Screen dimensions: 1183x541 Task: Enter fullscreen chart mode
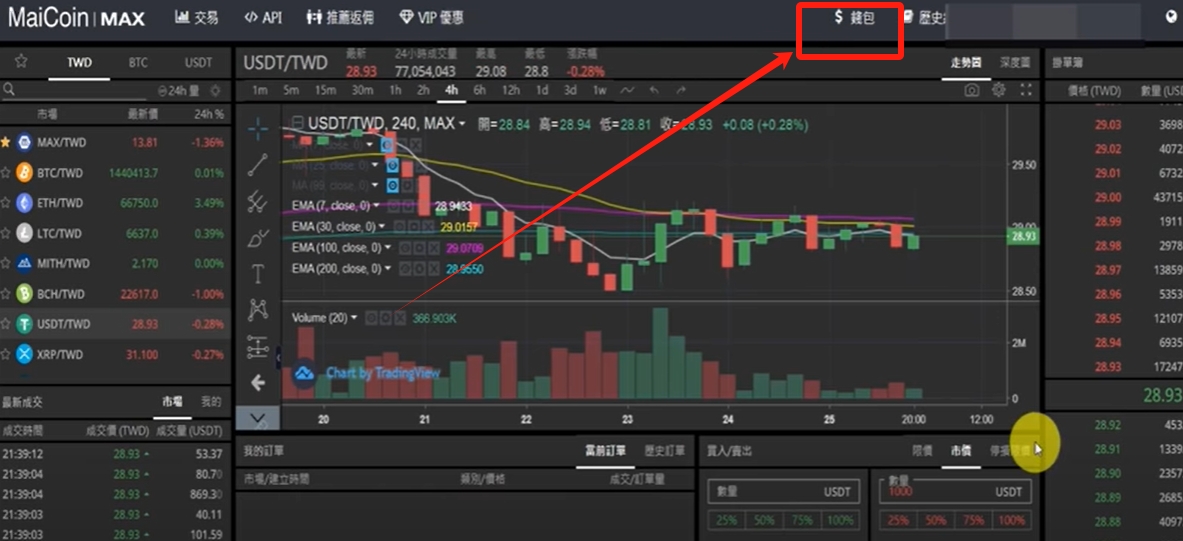tap(1025, 91)
